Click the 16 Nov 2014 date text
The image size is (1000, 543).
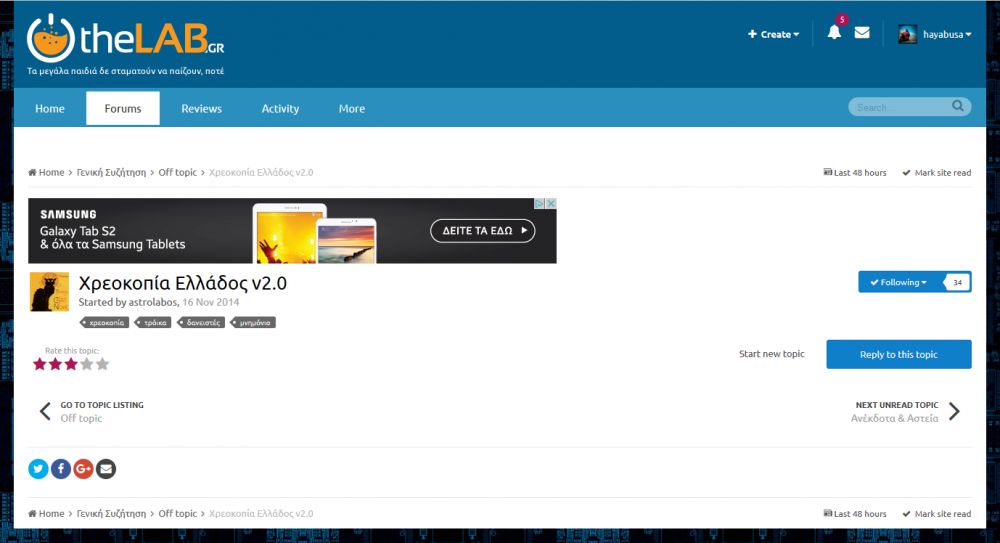211,302
